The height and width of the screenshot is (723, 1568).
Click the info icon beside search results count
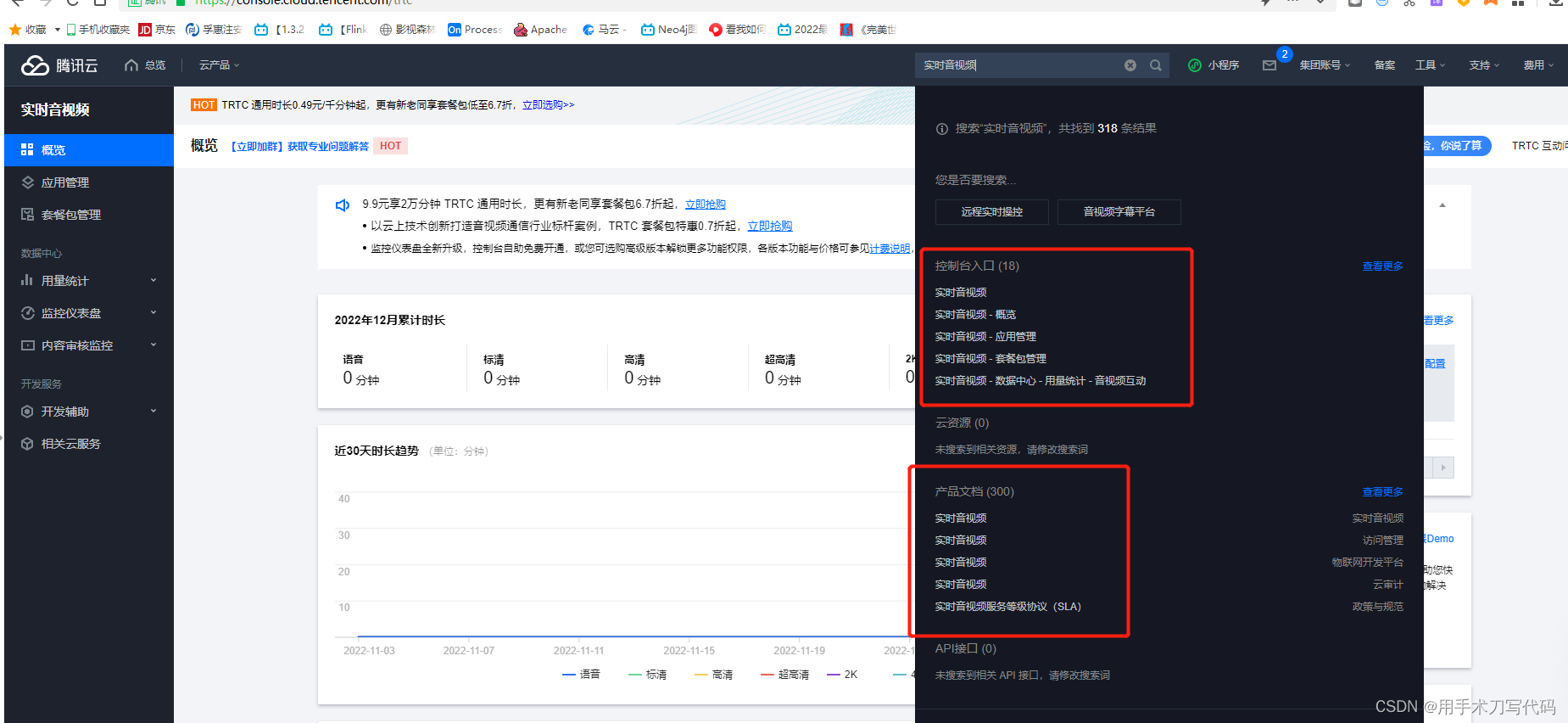coord(941,129)
